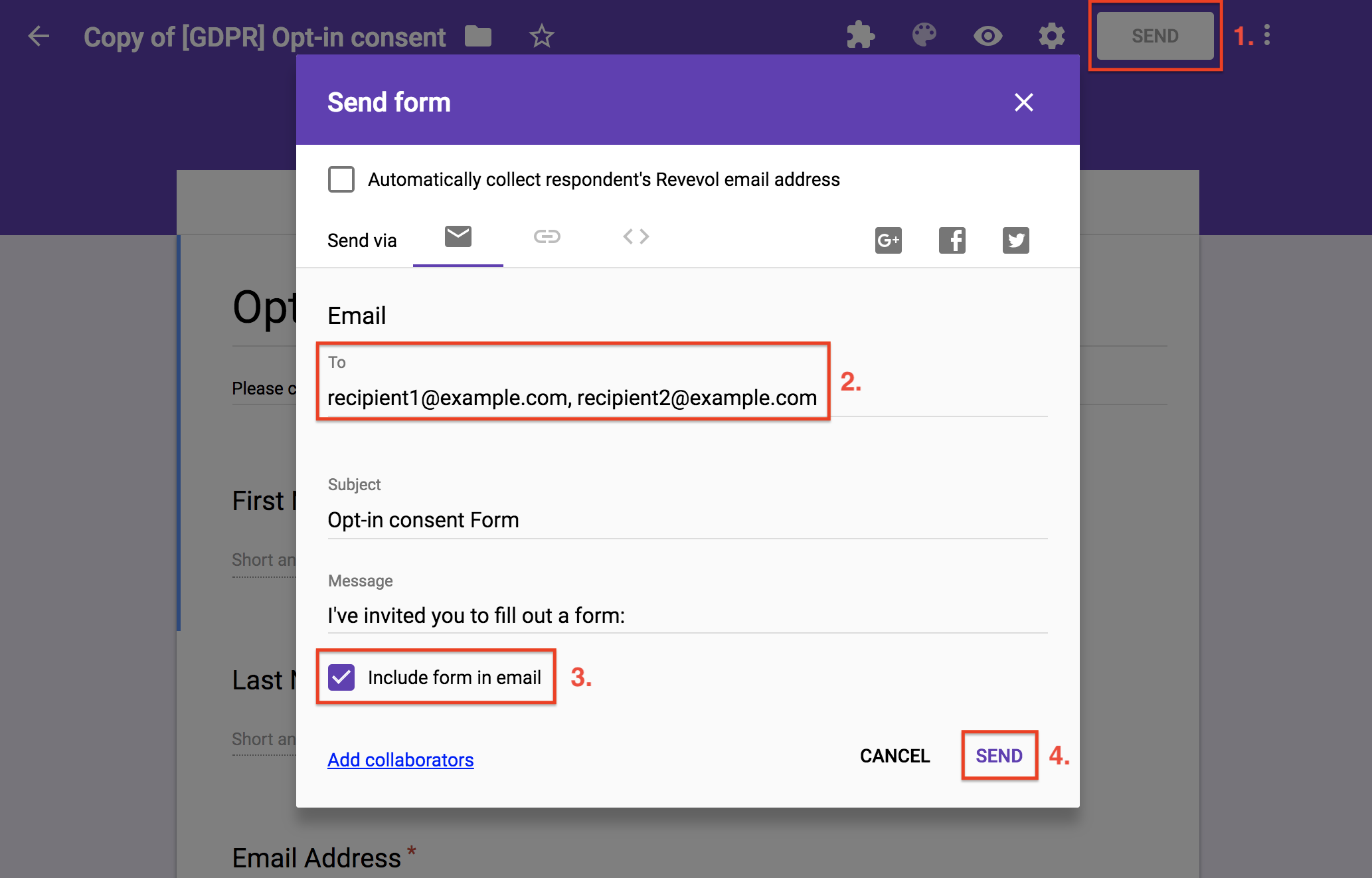Enable automatically collect respondent's email checkbox
This screenshot has height=878, width=1372.
pos(341,179)
